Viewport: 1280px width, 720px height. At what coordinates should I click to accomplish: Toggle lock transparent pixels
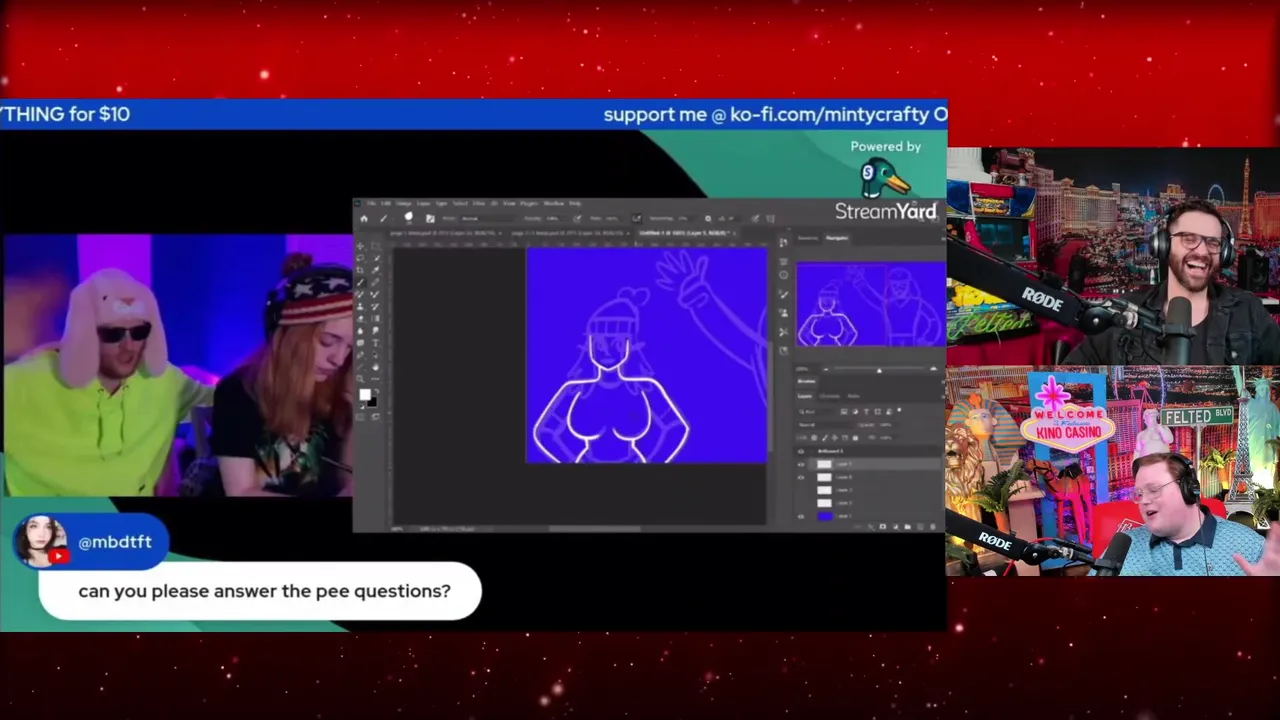click(814, 438)
